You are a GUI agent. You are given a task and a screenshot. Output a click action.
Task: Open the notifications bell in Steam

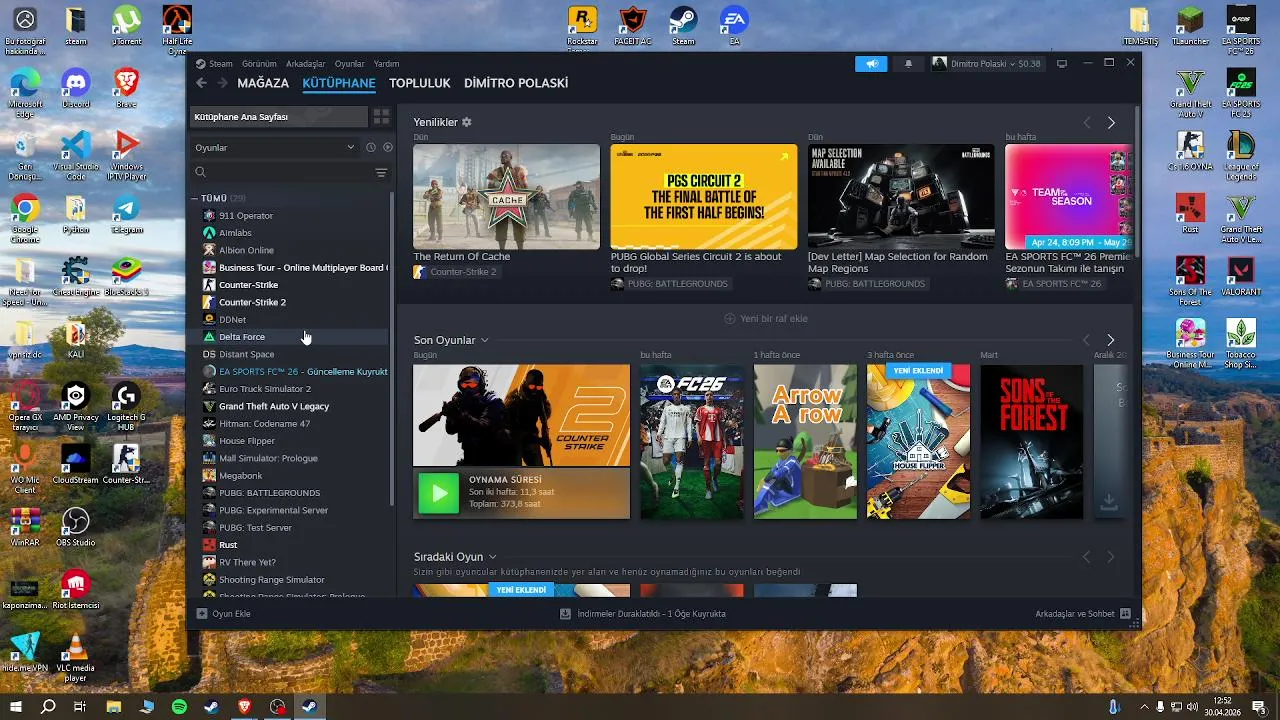(x=909, y=63)
